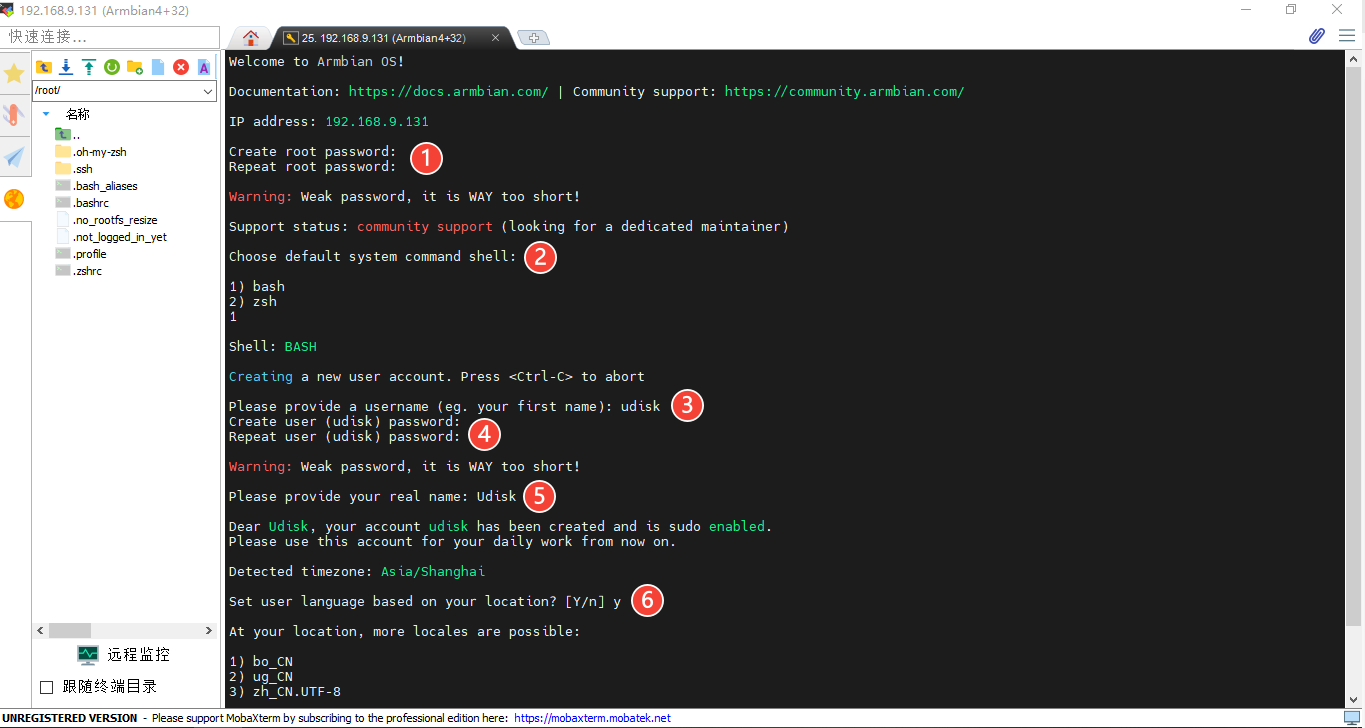Image resolution: width=1365 pixels, height=728 pixels.
Task: Go up to parent directory in SFTP panel
Action: [44, 66]
